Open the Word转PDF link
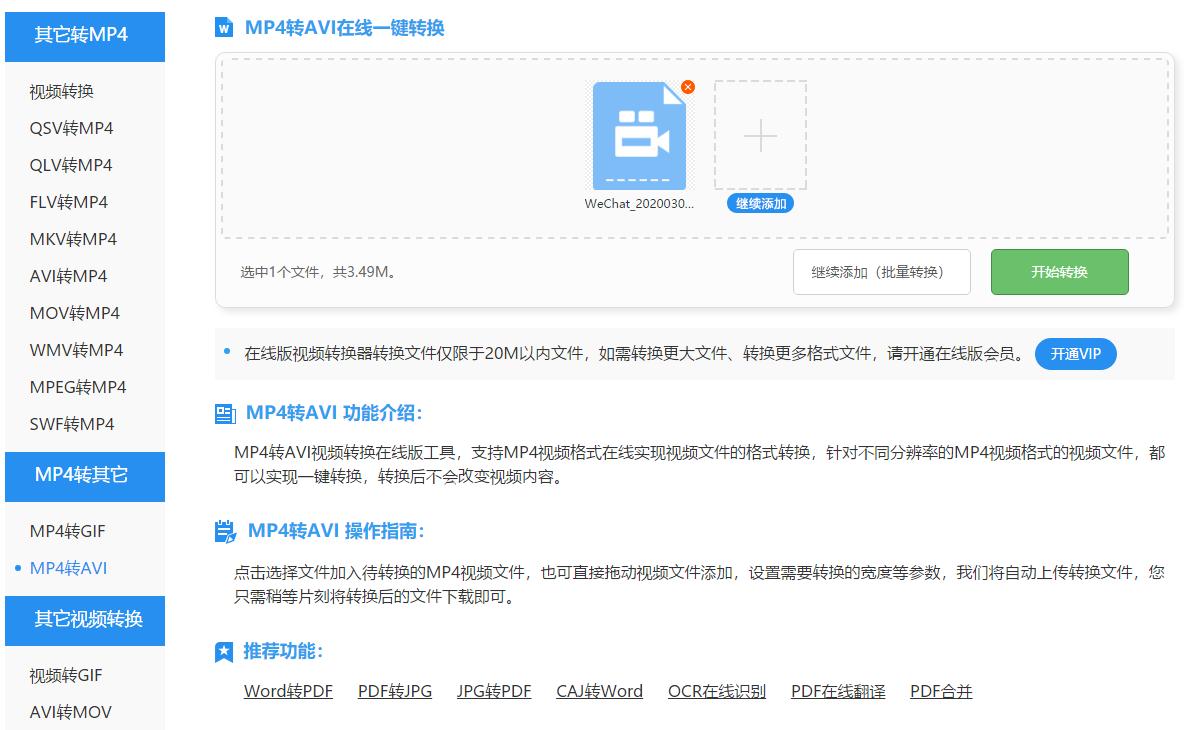Viewport: 1197px width, 730px height. (x=289, y=691)
